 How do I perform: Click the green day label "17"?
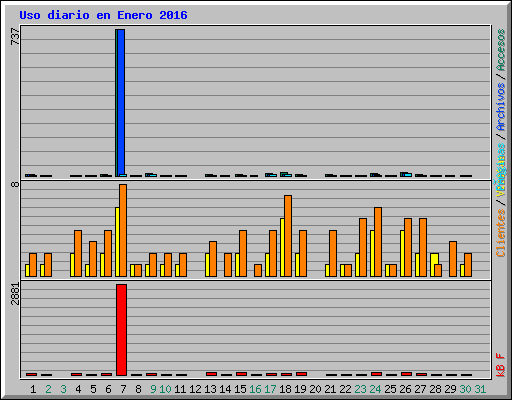pos(270,389)
